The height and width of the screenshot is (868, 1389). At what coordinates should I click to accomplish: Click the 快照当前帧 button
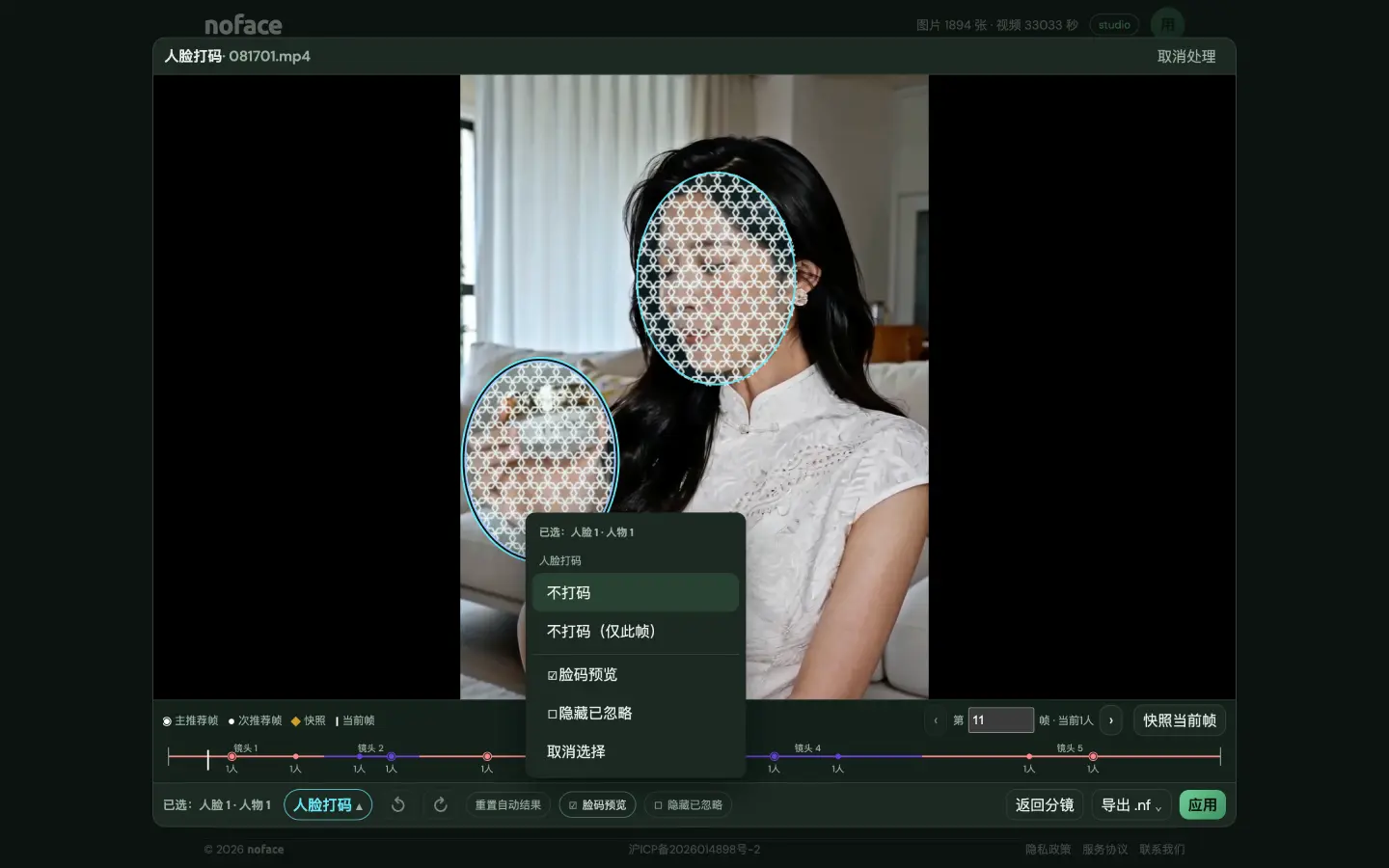pos(1179,720)
